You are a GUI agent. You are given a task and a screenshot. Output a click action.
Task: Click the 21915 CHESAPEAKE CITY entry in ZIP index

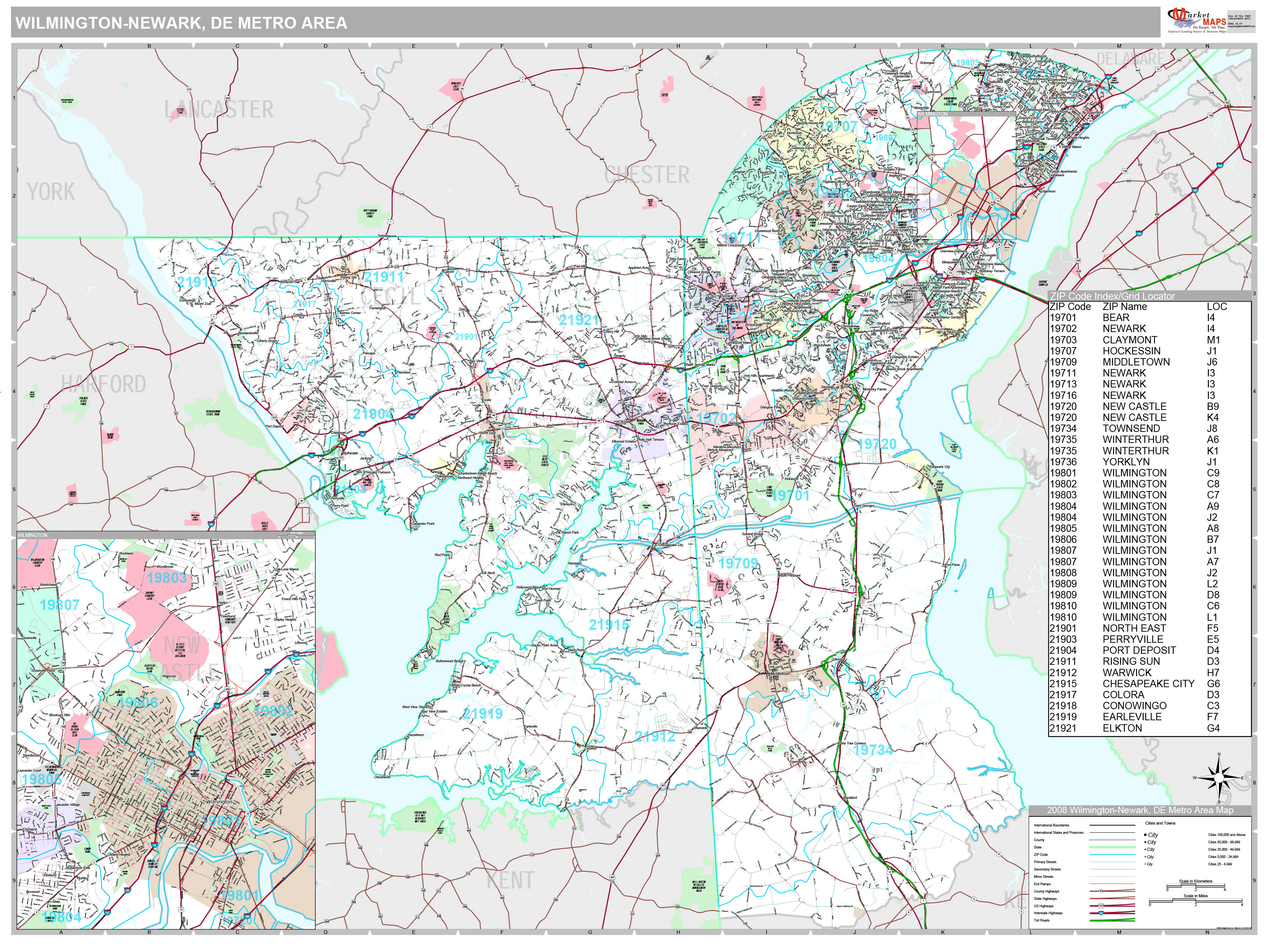tap(1142, 684)
